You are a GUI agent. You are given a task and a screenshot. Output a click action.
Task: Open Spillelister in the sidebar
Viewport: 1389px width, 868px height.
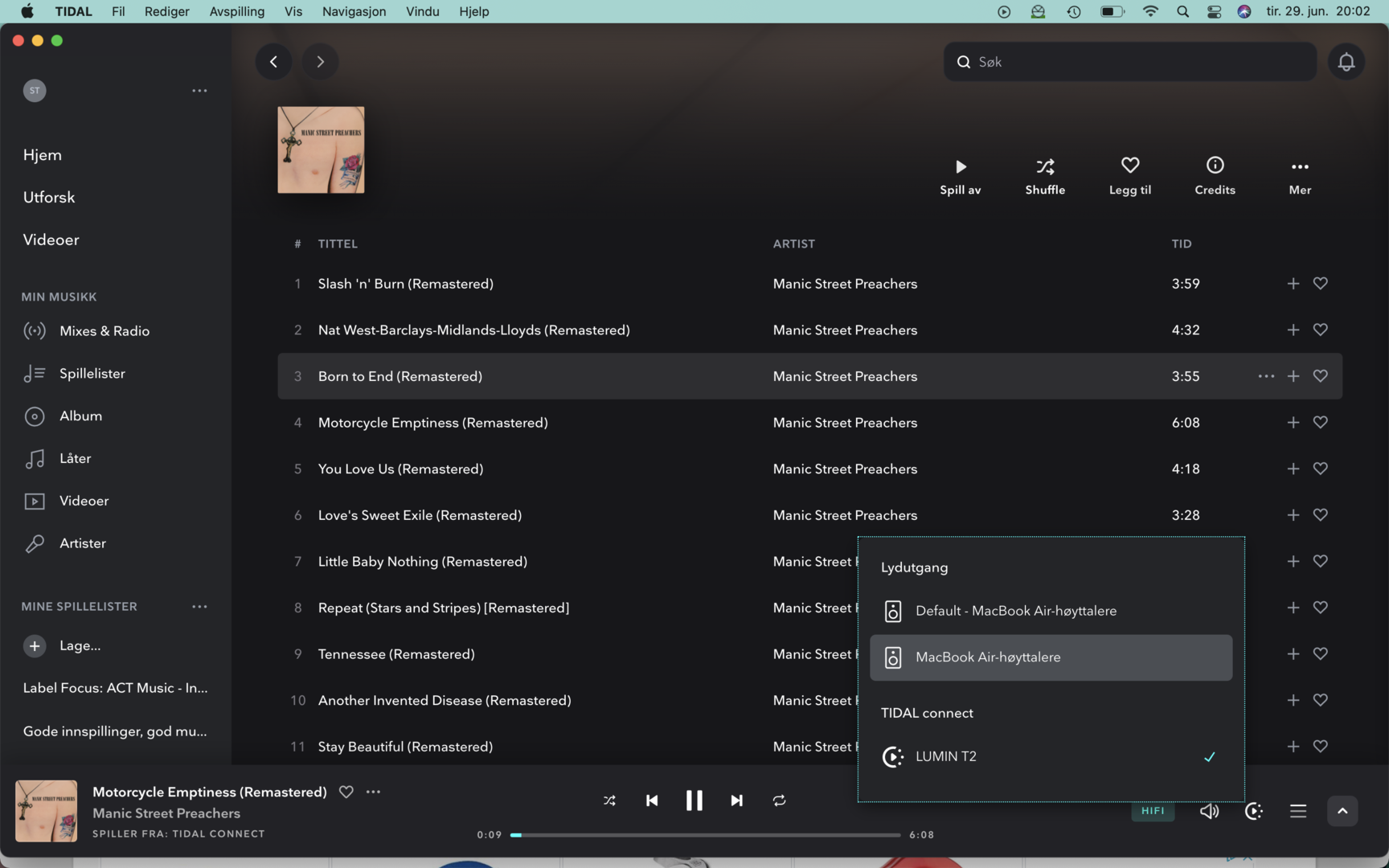click(74, 374)
